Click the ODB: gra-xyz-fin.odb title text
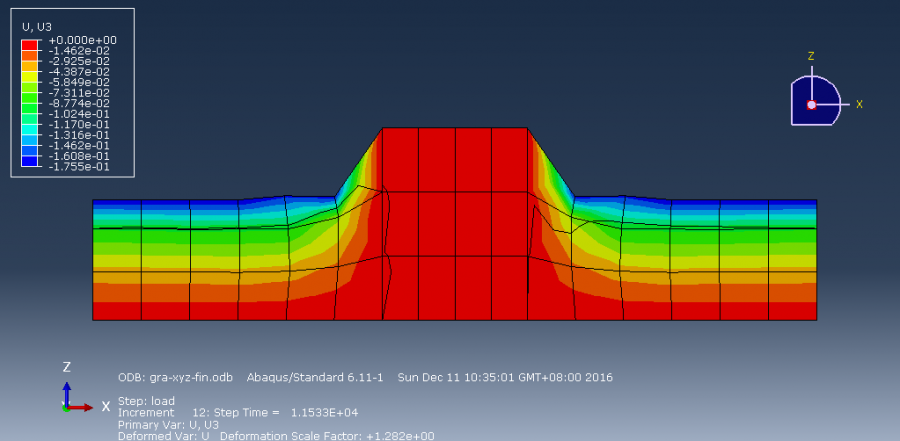 [176, 378]
